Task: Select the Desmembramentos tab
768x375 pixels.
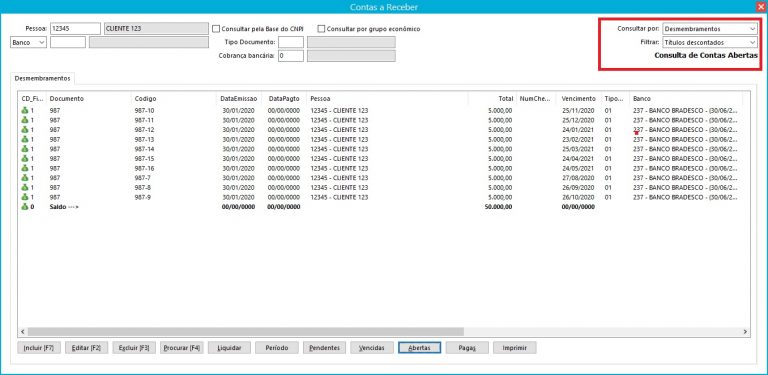Action: (42, 78)
